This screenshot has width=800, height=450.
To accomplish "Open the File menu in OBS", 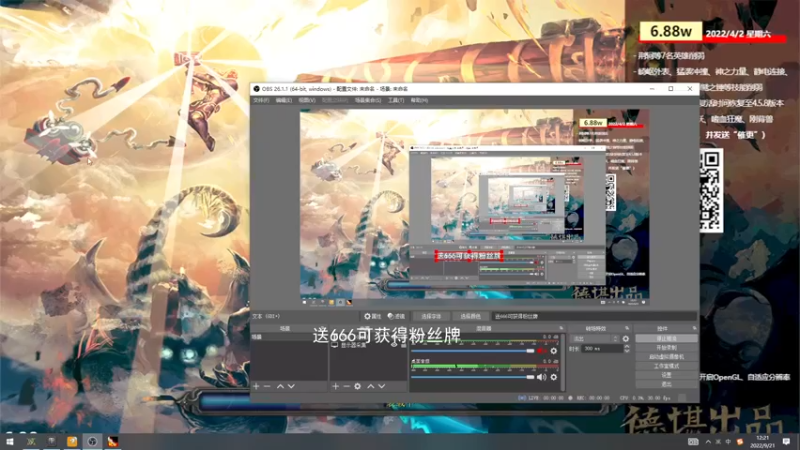I will coord(261,101).
